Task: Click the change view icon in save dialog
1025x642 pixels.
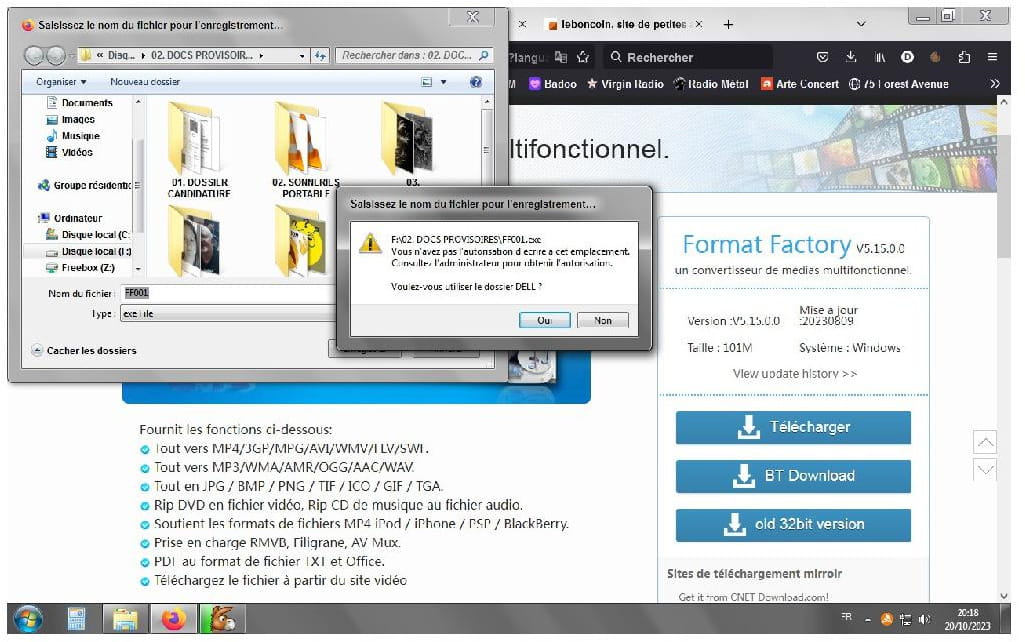Action: (x=426, y=82)
